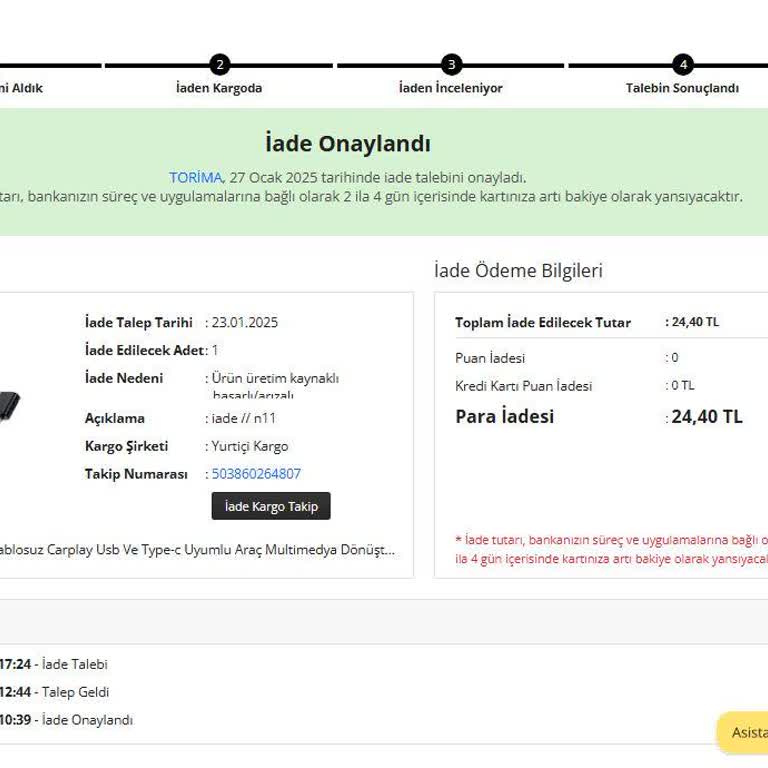This screenshot has height=768, width=768.
Task: Click the returned product thumbnail image
Action: 9,407
